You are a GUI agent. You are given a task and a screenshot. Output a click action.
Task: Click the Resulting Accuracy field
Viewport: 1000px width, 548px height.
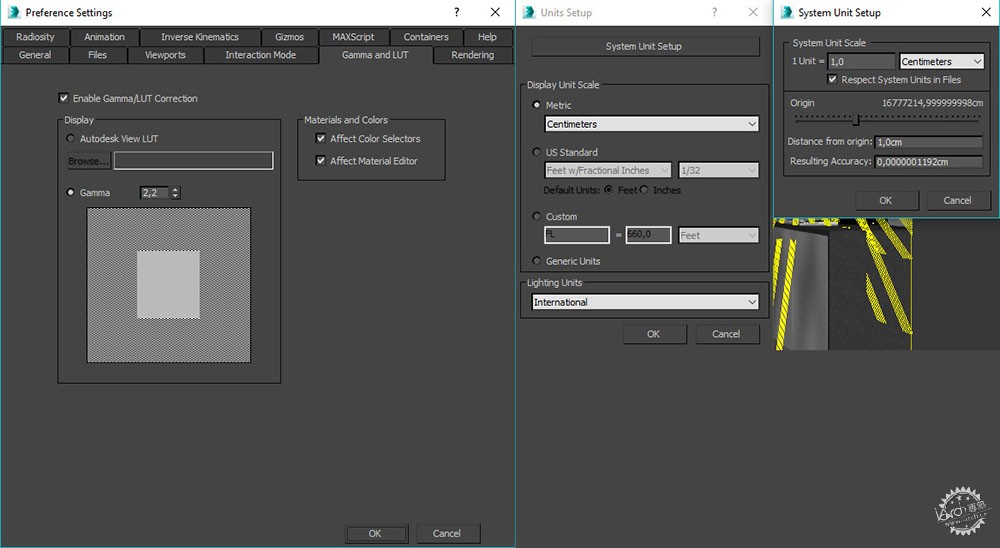click(x=929, y=161)
